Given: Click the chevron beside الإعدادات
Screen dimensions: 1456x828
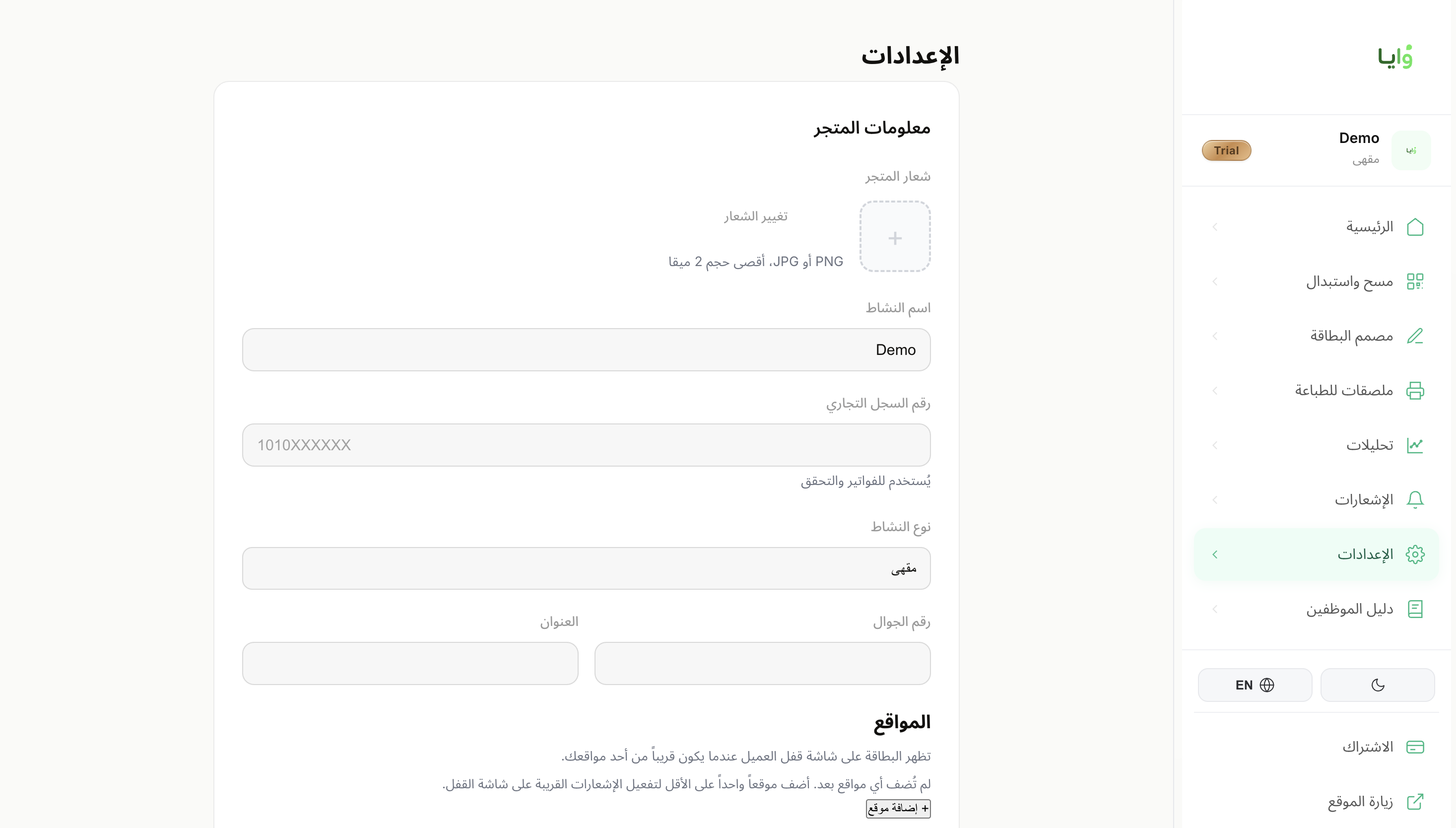Looking at the screenshot, I should pyautogui.click(x=1215, y=554).
